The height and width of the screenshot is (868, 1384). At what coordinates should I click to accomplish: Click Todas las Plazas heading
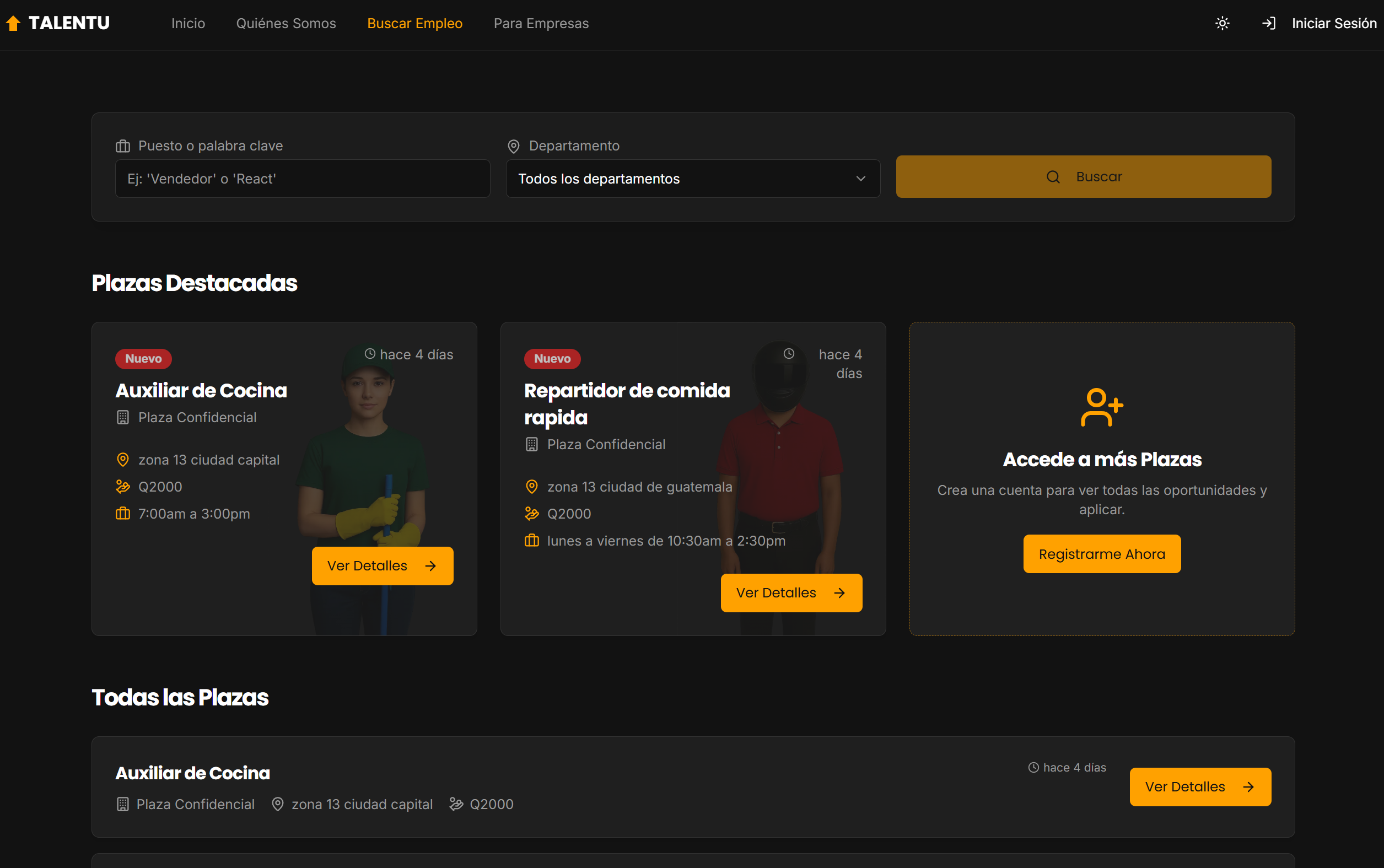(x=180, y=698)
